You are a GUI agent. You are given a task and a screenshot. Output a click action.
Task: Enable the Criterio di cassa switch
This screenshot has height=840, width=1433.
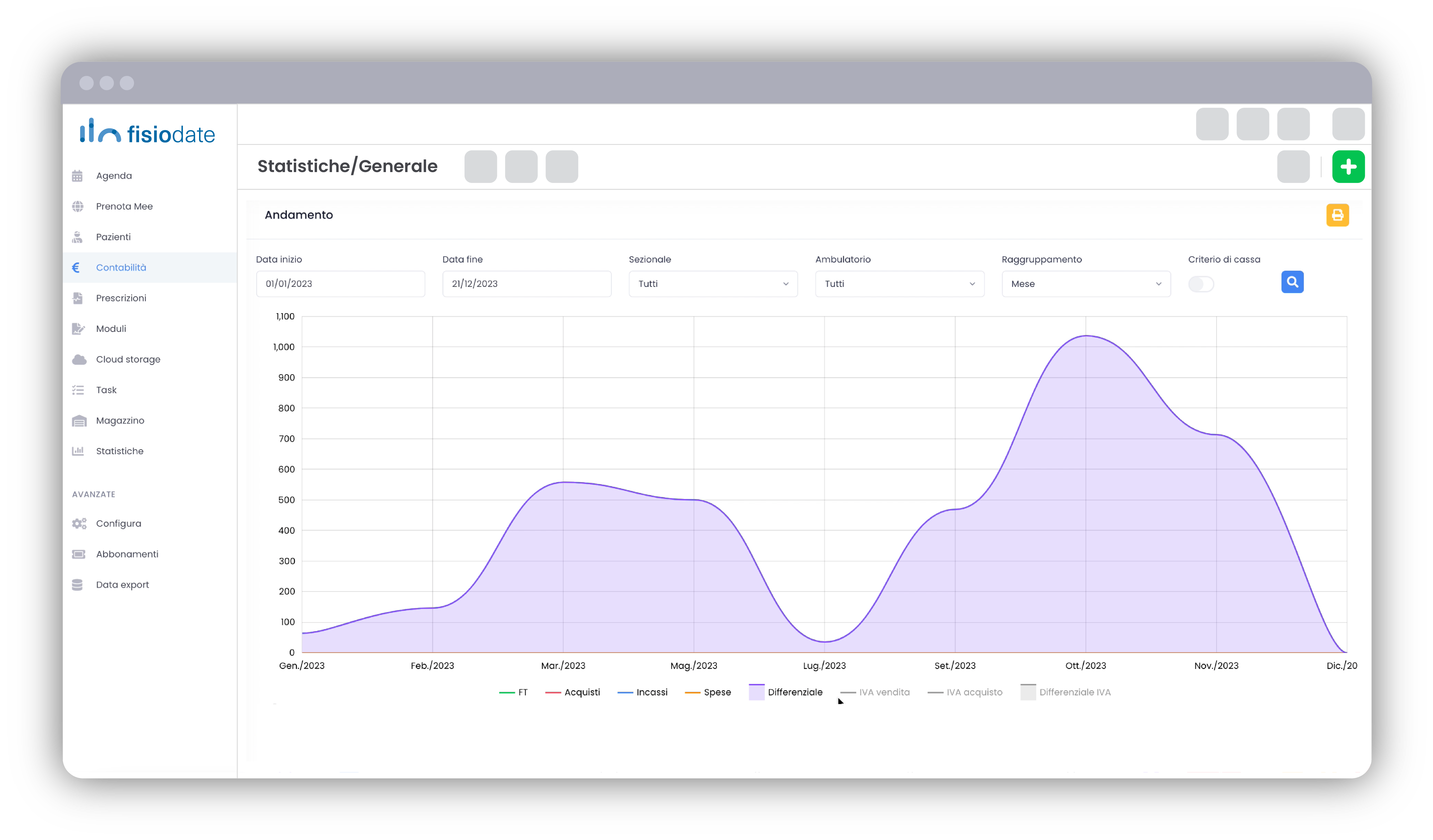click(1201, 284)
